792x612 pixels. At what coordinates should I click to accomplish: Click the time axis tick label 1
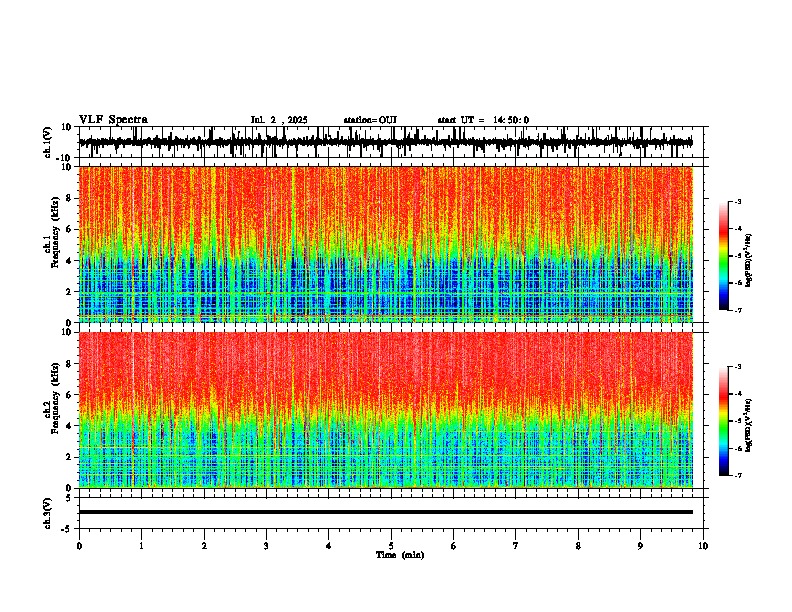(141, 546)
